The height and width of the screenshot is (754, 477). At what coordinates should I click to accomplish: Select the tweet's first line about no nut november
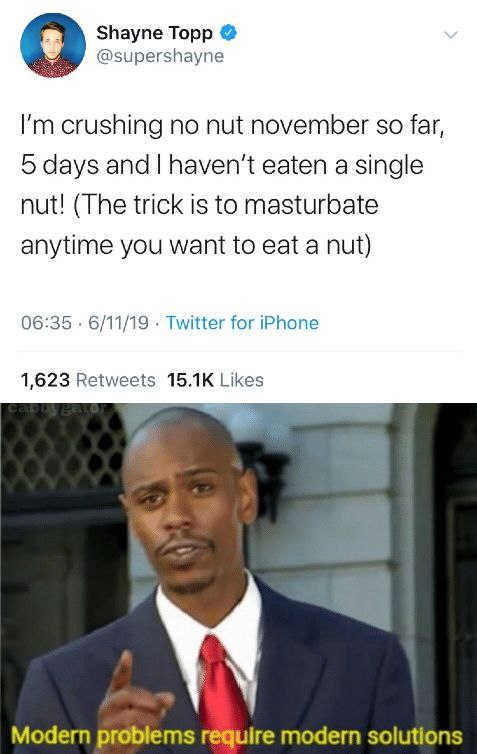(232, 126)
